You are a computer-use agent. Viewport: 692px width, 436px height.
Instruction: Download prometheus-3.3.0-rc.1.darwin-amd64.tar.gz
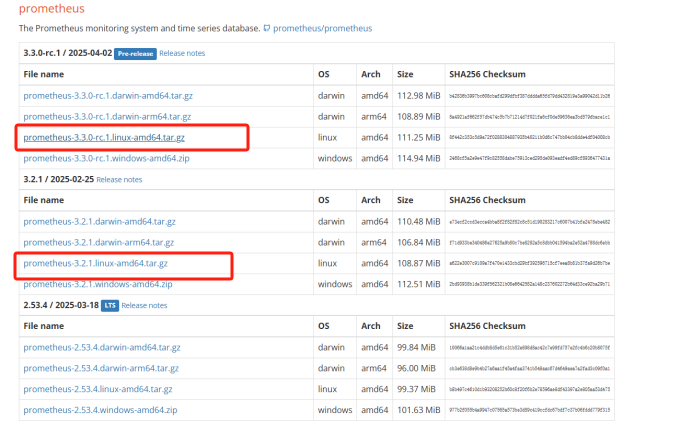tap(108, 96)
